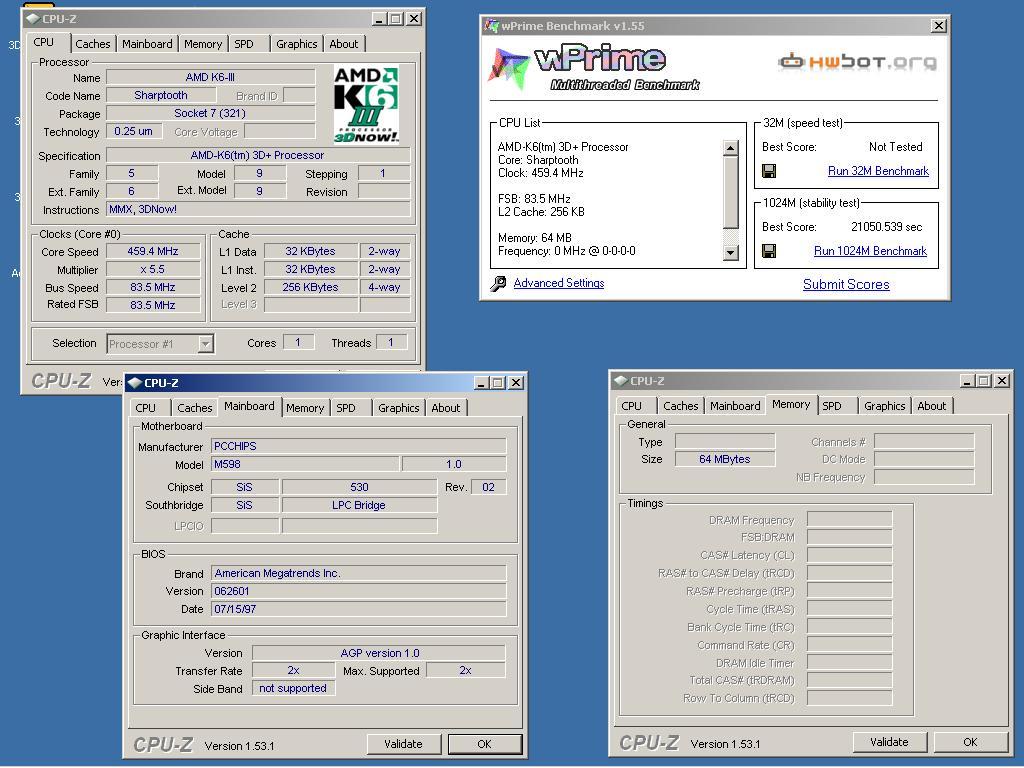Click the AGP version 1.0 field

point(379,653)
